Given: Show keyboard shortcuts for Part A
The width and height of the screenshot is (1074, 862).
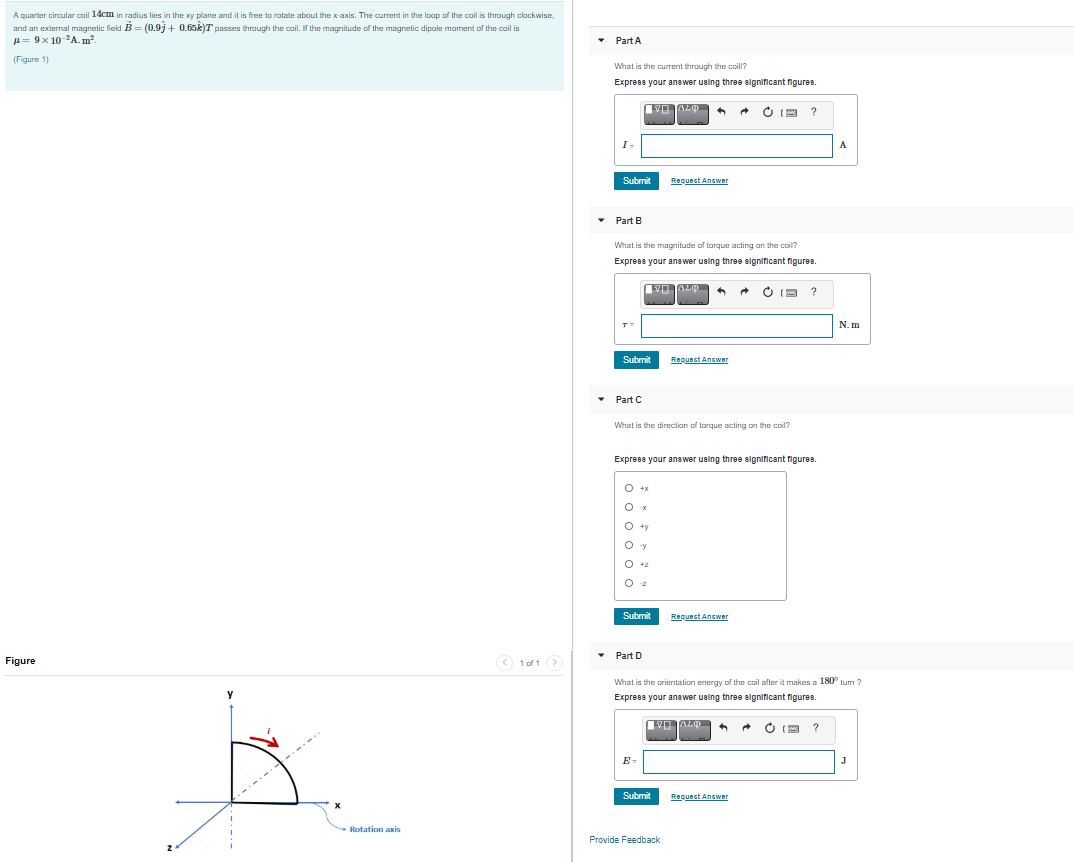Looking at the screenshot, I should point(789,112).
